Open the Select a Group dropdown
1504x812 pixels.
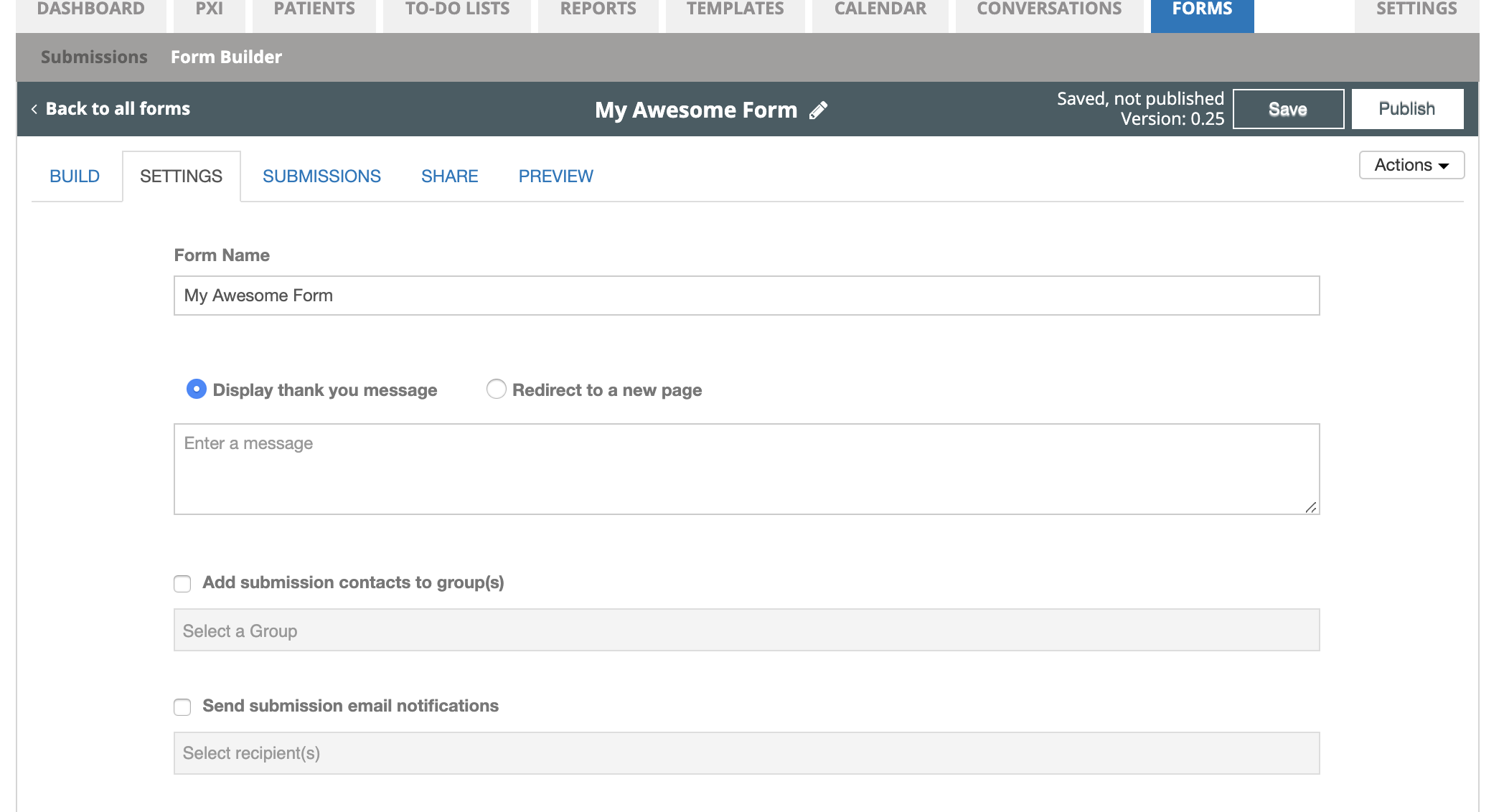746,630
